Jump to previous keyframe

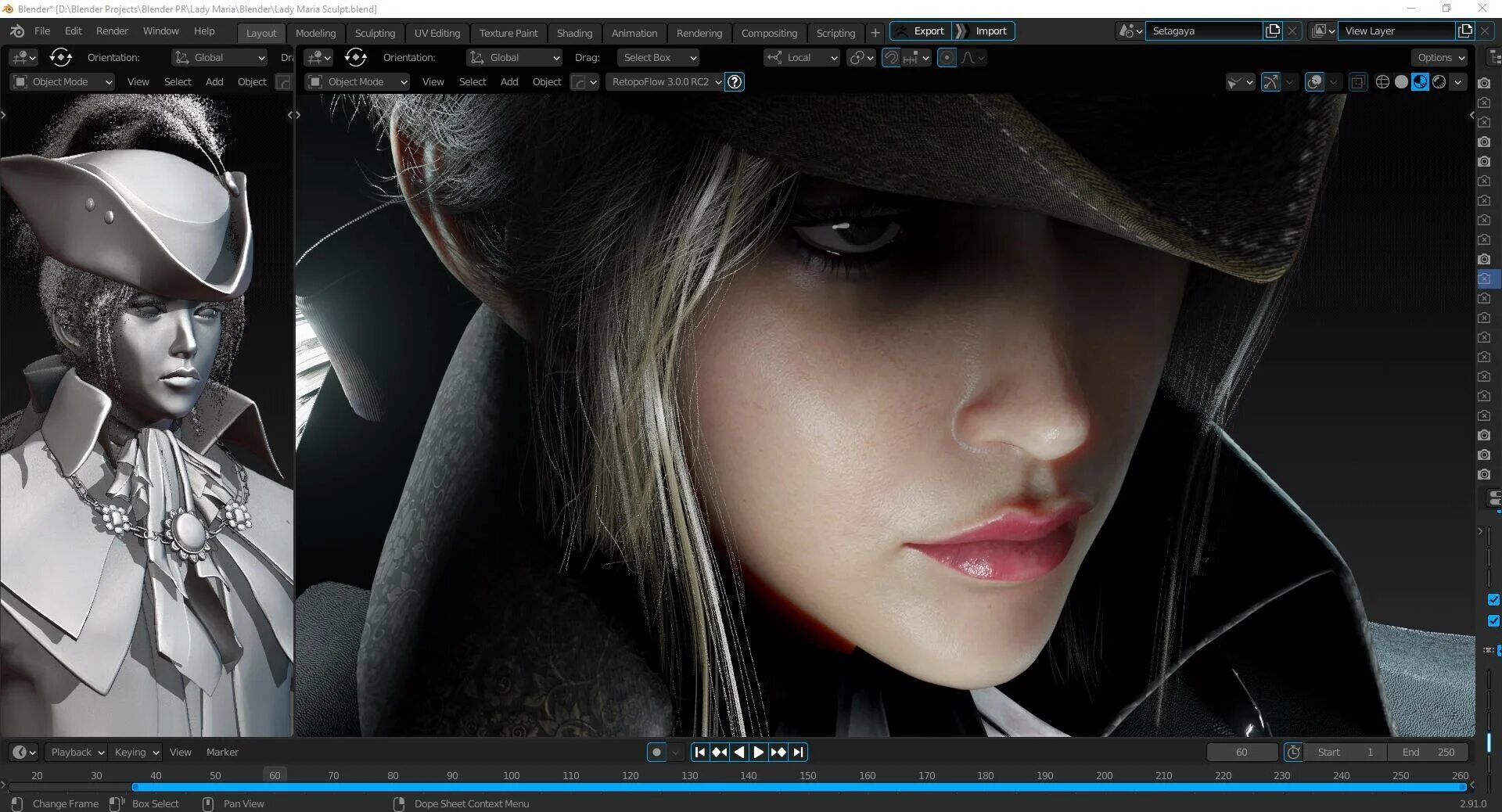click(x=720, y=752)
